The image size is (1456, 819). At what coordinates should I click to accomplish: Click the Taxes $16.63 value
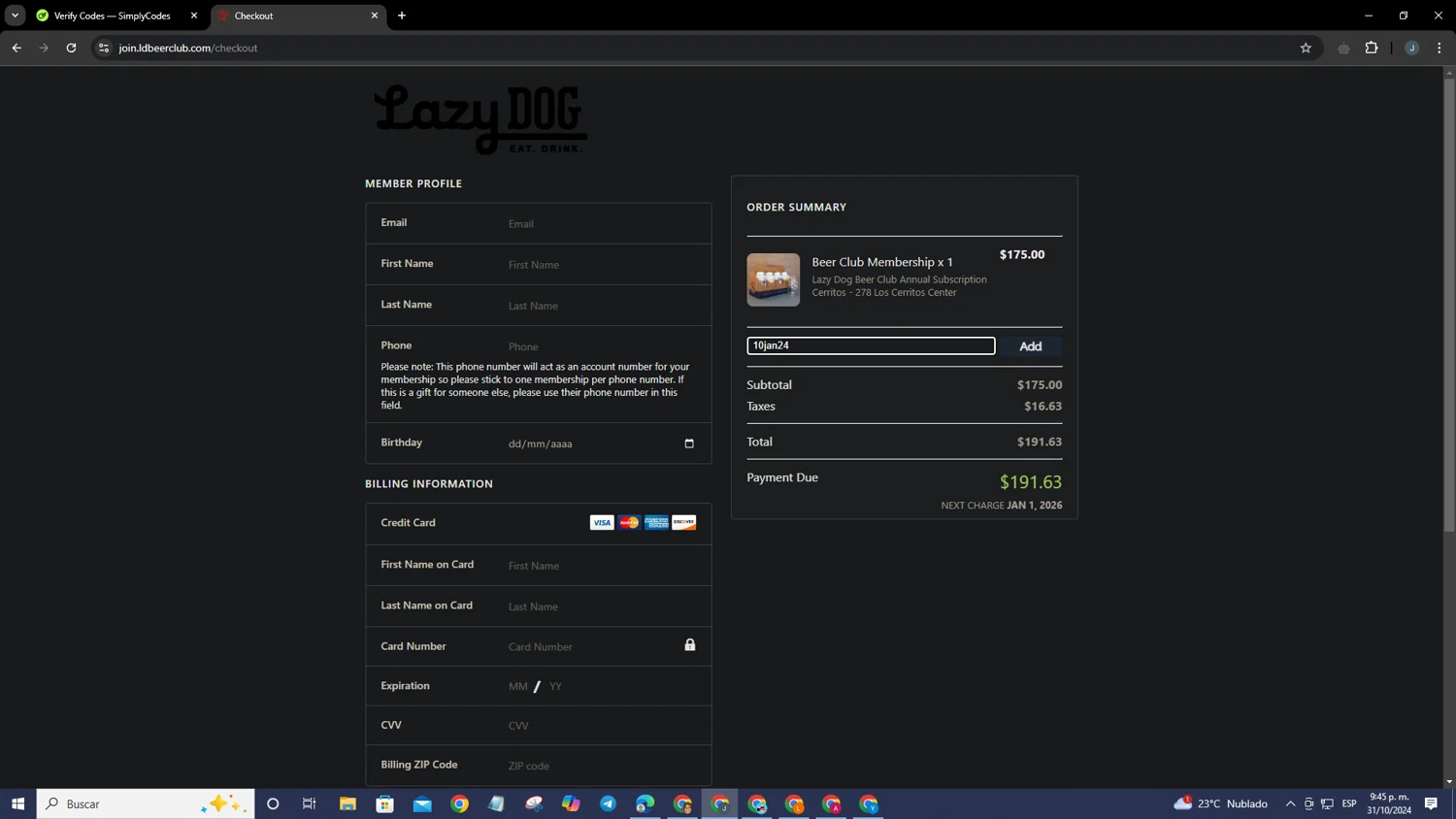tap(1043, 407)
